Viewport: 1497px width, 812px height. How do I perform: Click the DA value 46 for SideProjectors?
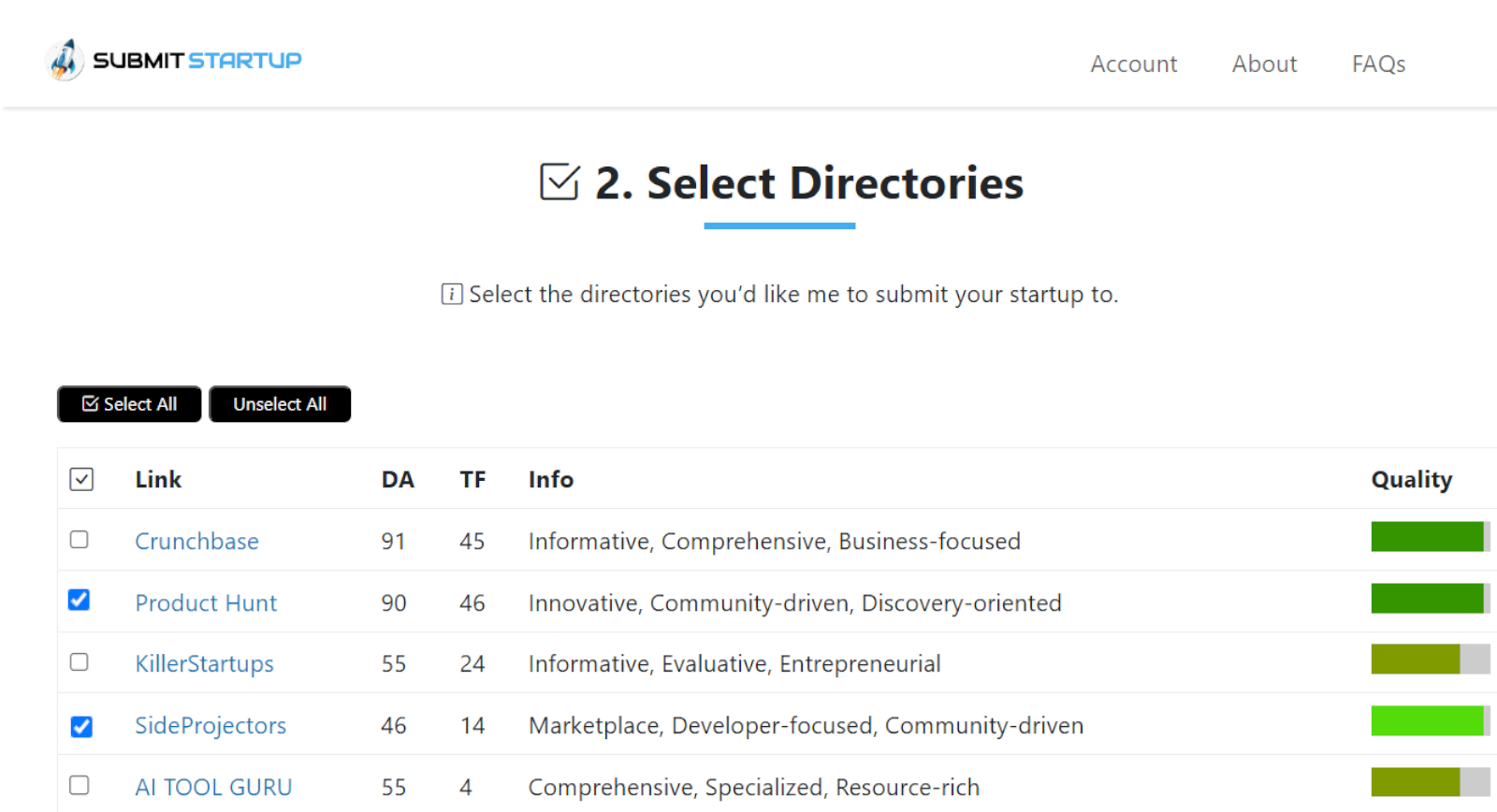(393, 725)
